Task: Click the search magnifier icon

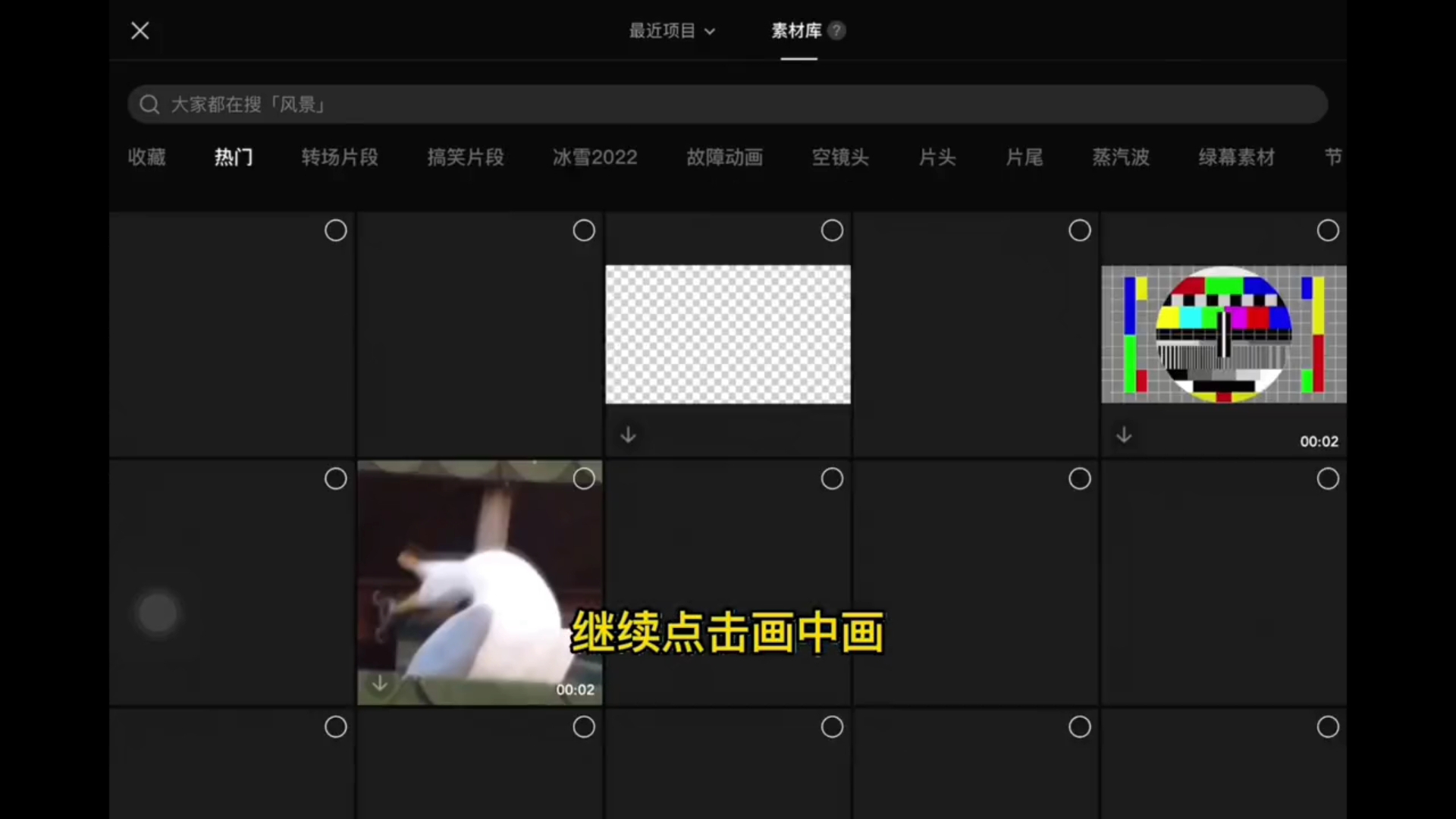Action: (x=149, y=105)
